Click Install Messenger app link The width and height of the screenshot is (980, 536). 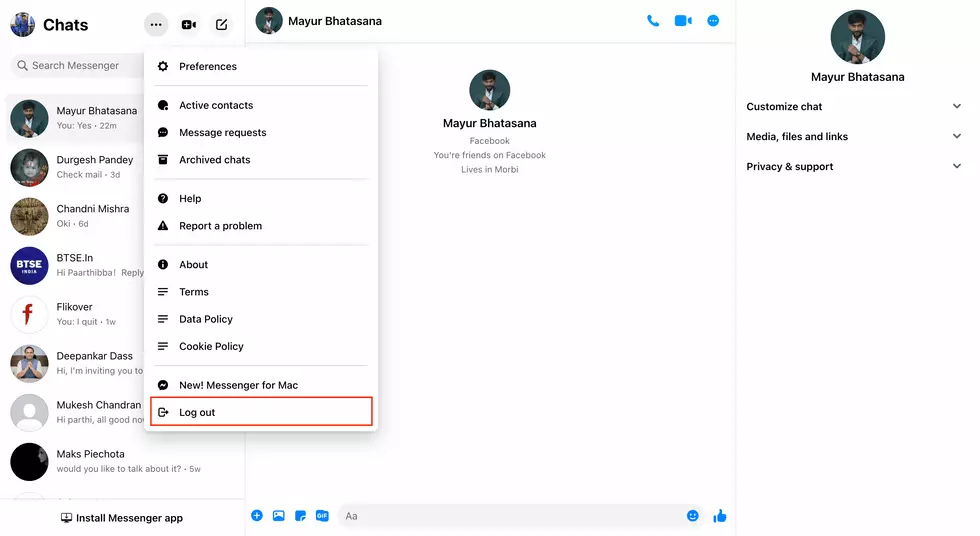tap(122, 518)
